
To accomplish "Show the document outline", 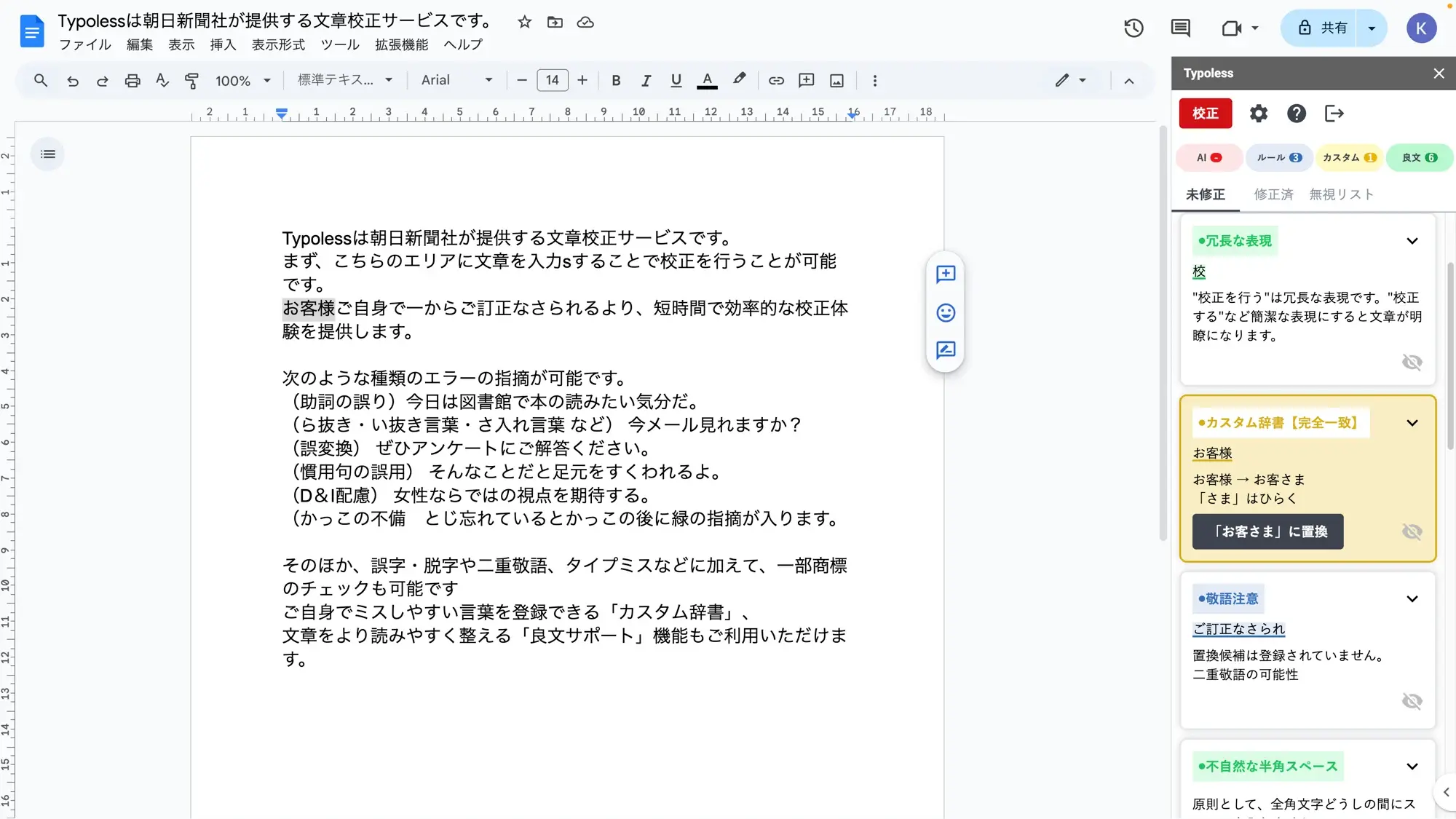I will [x=48, y=154].
